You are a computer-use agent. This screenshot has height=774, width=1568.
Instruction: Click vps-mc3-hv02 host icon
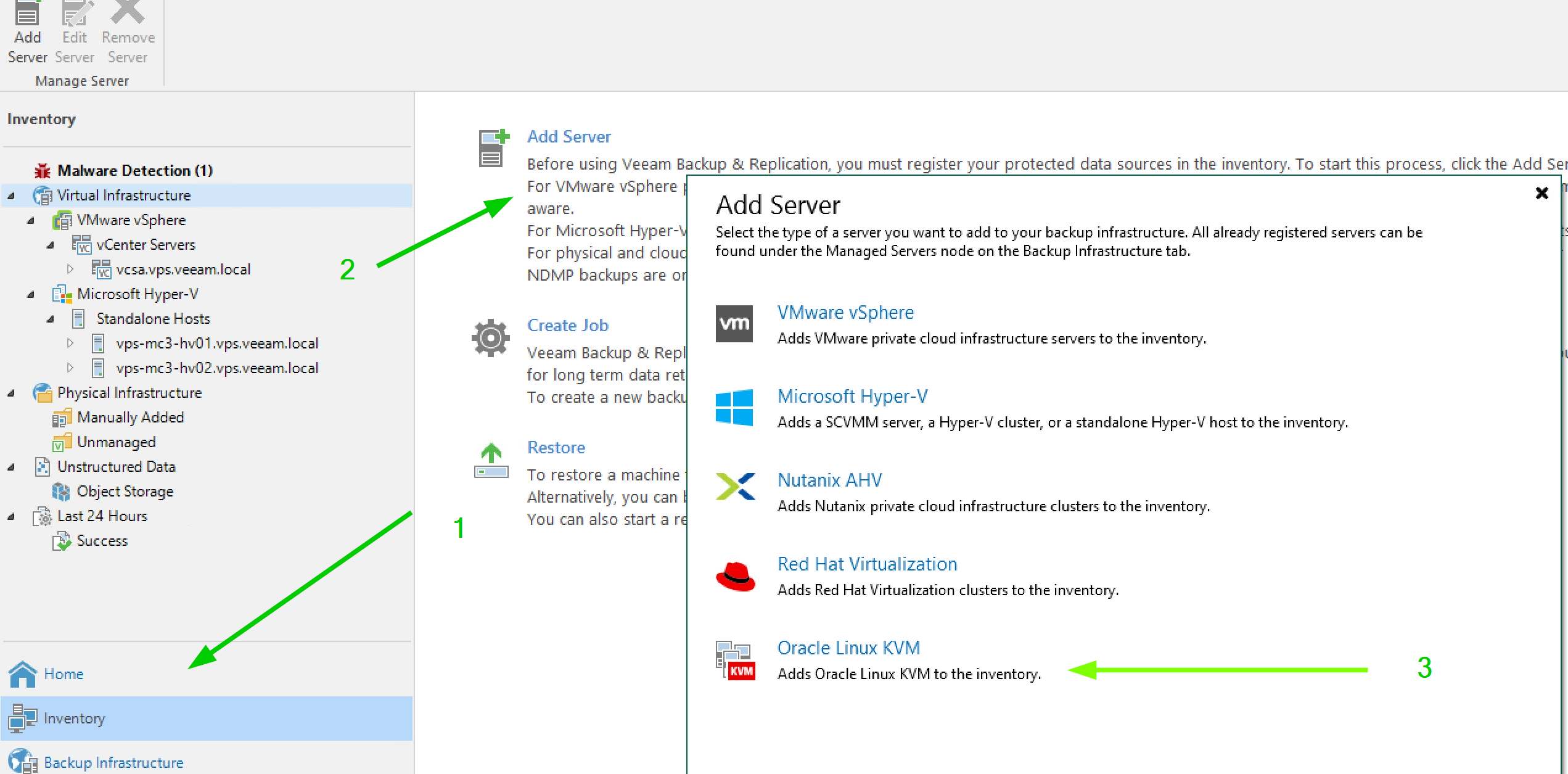[x=98, y=368]
